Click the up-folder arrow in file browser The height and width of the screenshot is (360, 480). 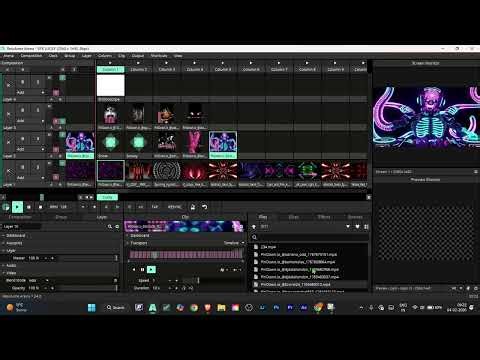click(254, 227)
